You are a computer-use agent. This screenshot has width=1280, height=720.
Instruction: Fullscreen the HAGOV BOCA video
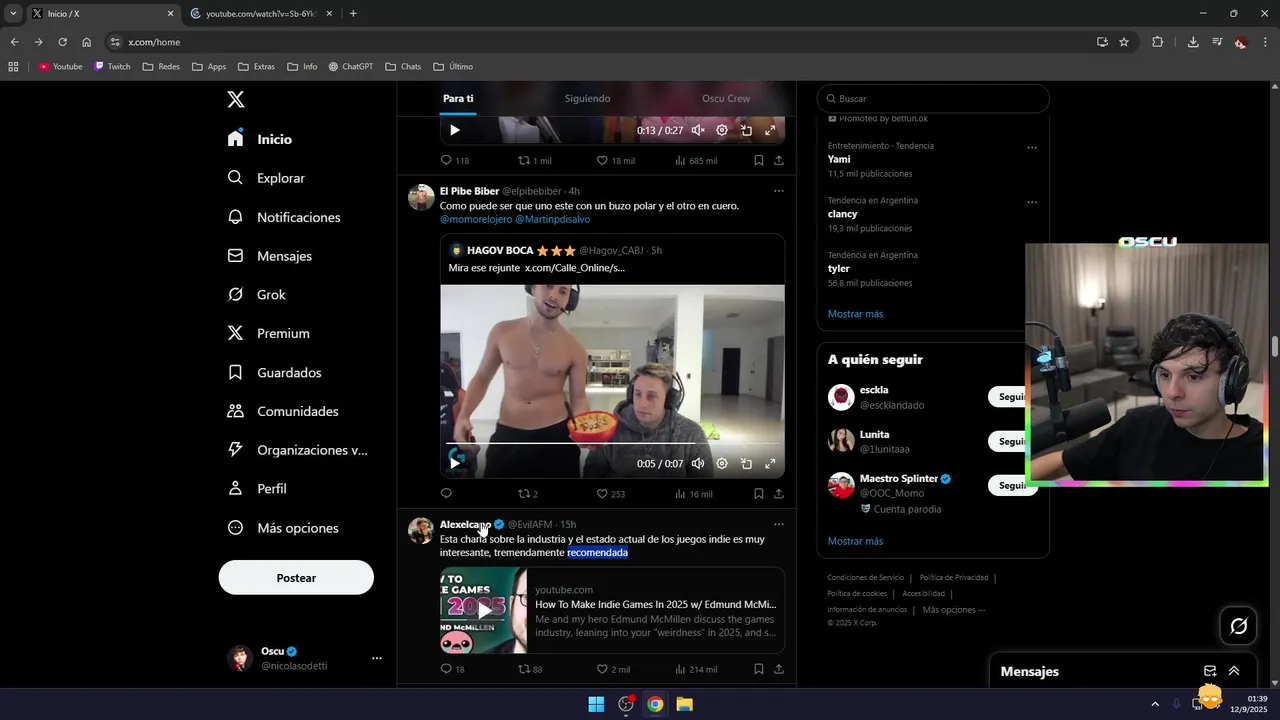pos(770,463)
